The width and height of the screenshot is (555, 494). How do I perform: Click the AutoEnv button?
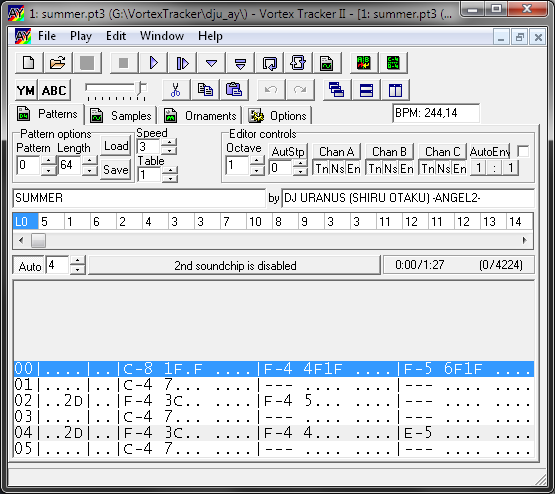[490, 152]
